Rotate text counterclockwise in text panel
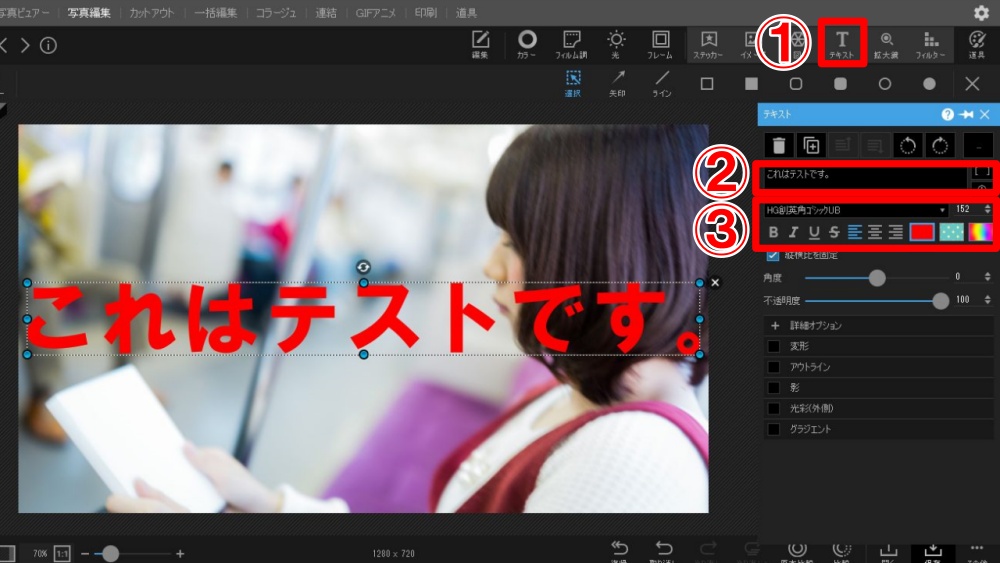This screenshot has width=1000, height=563. pos(908,145)
